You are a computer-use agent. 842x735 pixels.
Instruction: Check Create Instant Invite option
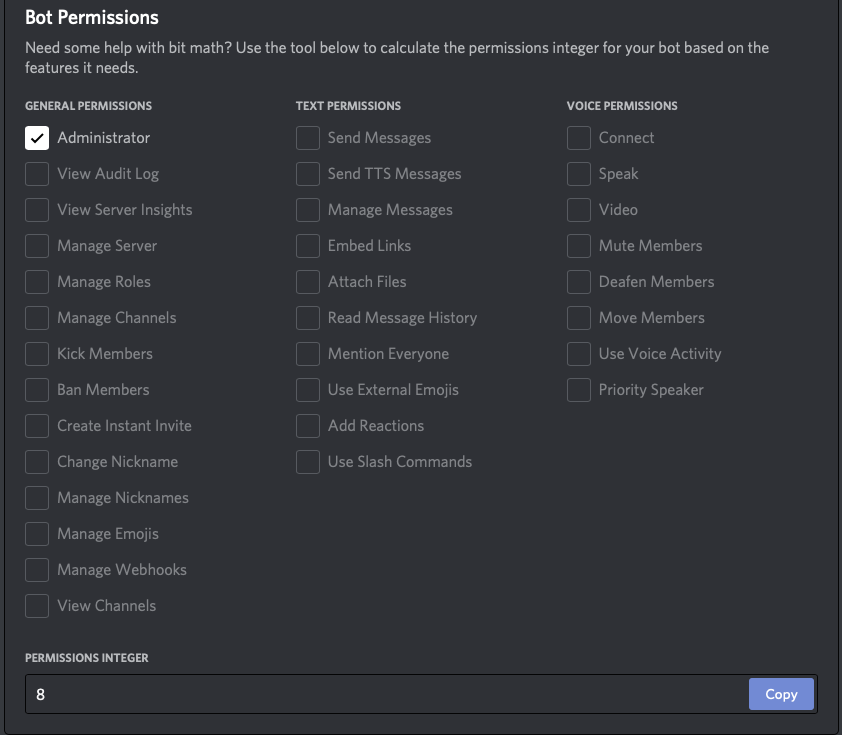[37, 426]
